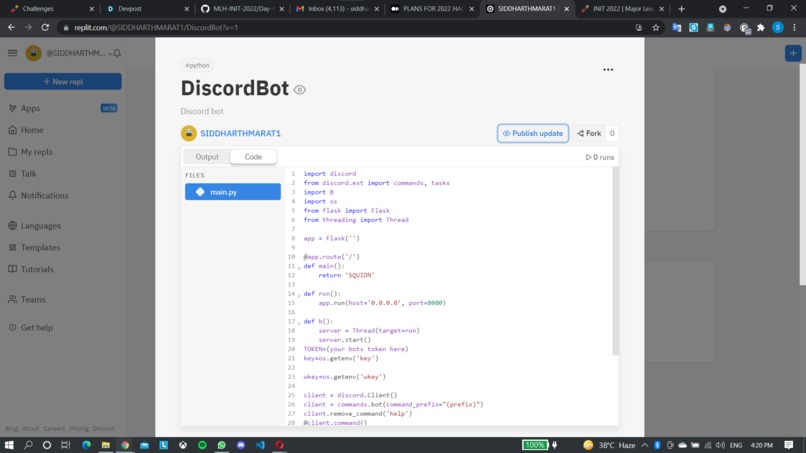This screenshot has width=806, height=453.
Task: Toggle the visibility eye icon beside DiscordBot title
Action: click(x=300, y=89)
